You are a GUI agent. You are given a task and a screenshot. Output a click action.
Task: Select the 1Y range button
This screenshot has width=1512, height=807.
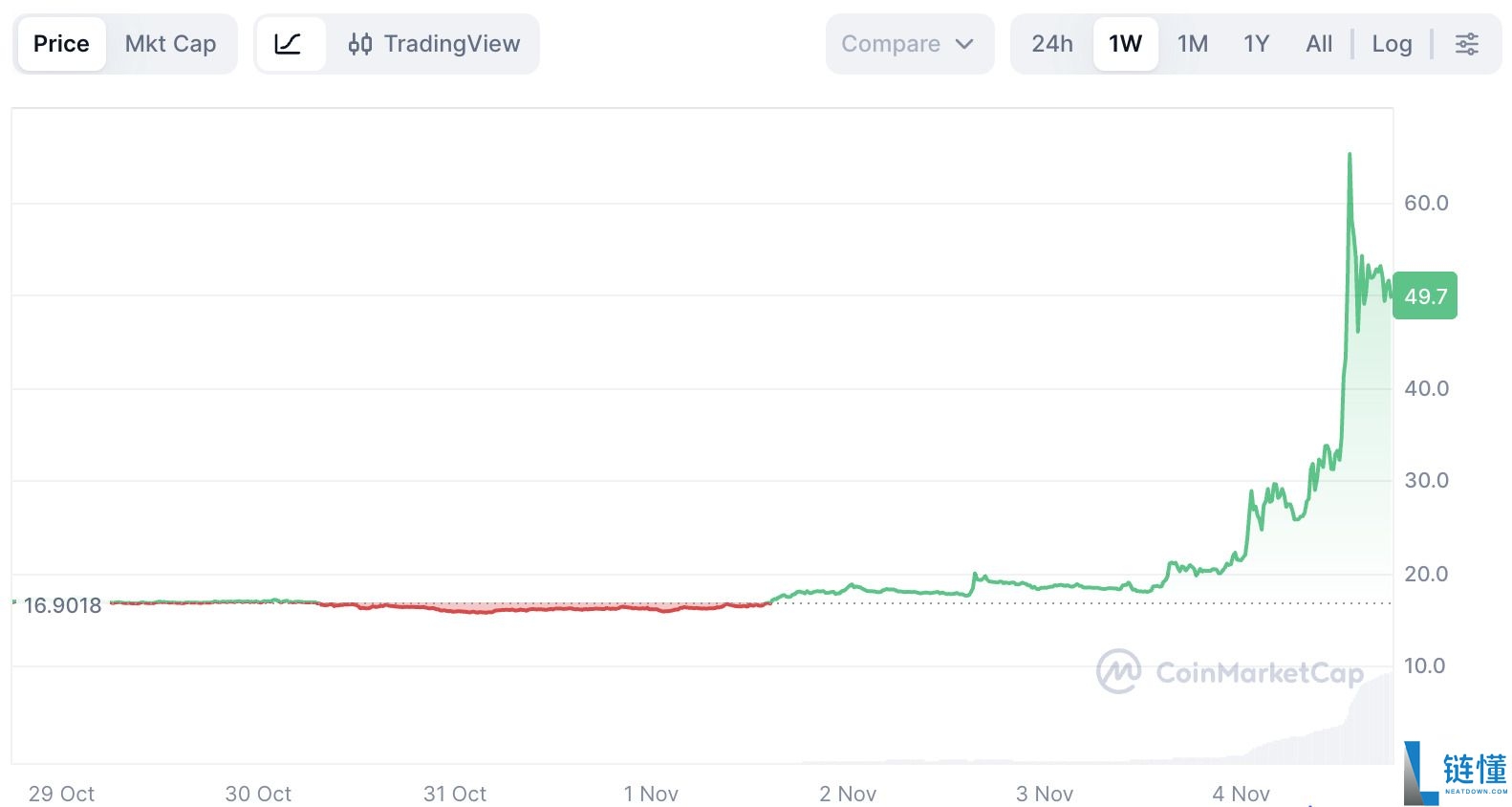pyautogui.click(x=1256, y=43)
